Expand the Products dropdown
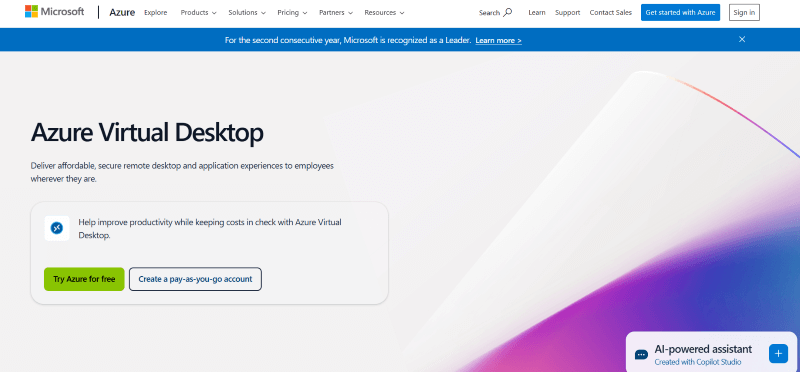This screenshot has width=800, height=372. [198, 13]
